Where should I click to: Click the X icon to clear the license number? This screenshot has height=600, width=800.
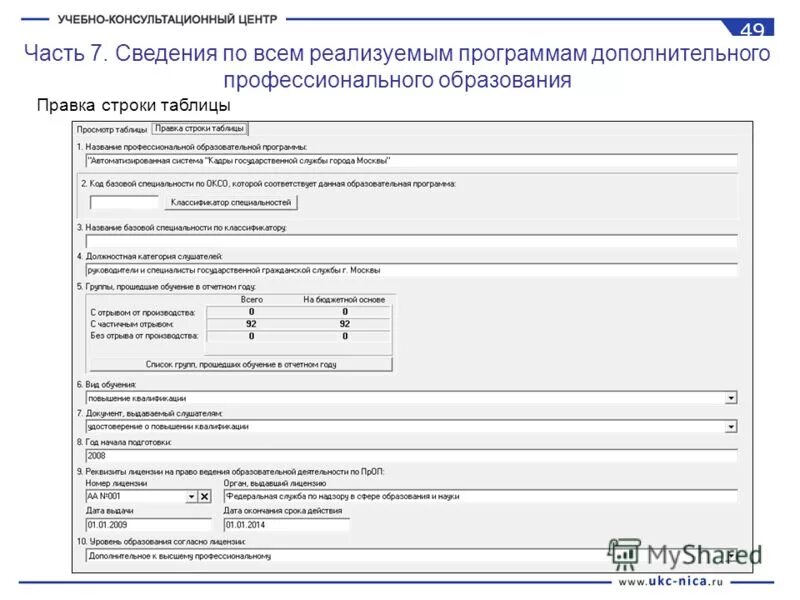[x=205, y=495]
